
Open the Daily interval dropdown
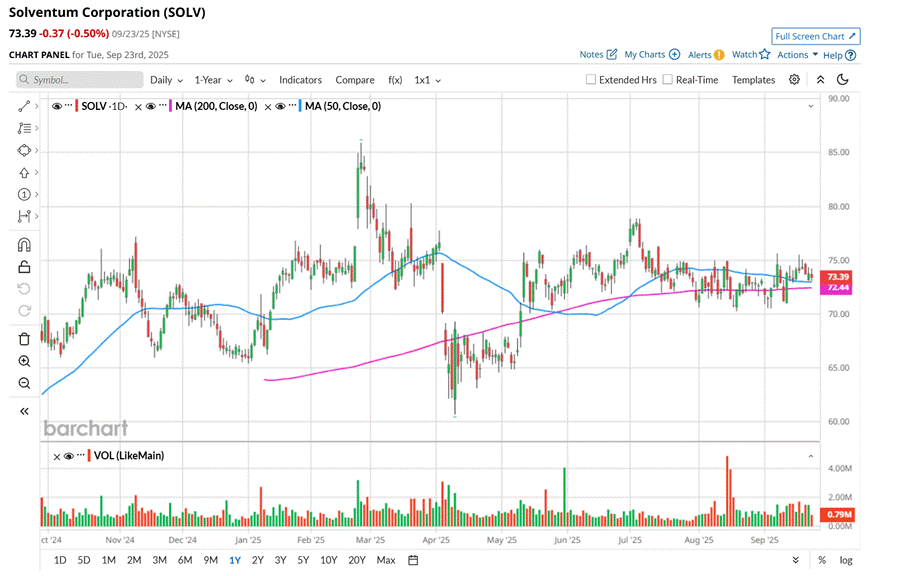pos(166,80)
